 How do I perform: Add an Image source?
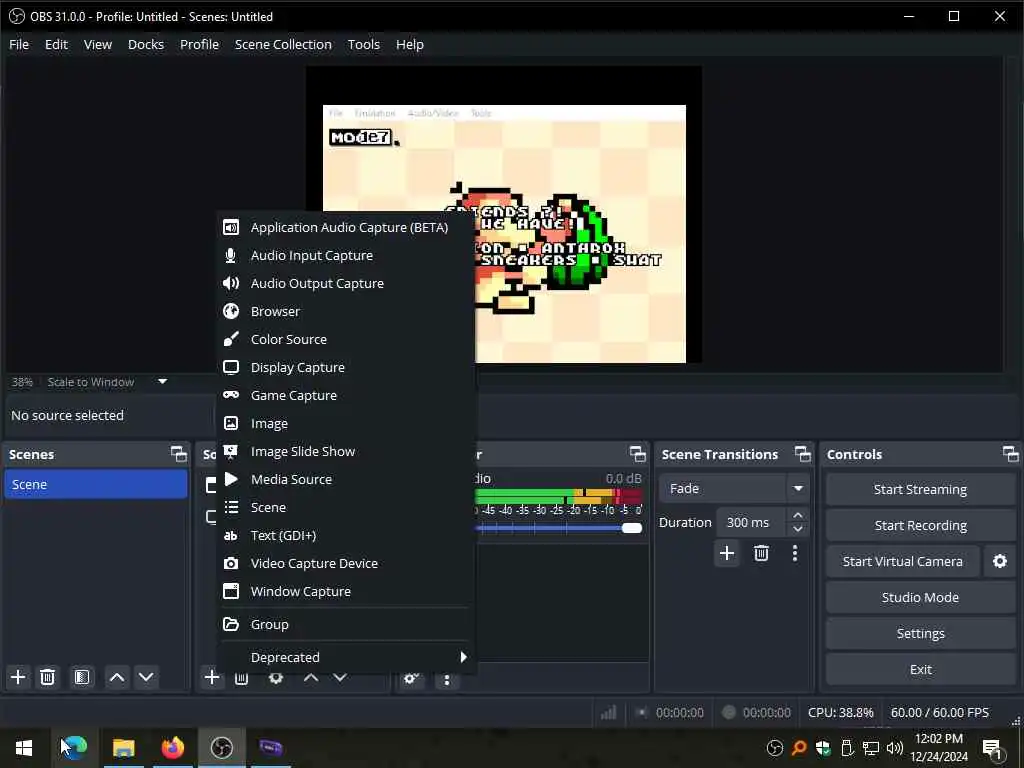coord(345,424)
